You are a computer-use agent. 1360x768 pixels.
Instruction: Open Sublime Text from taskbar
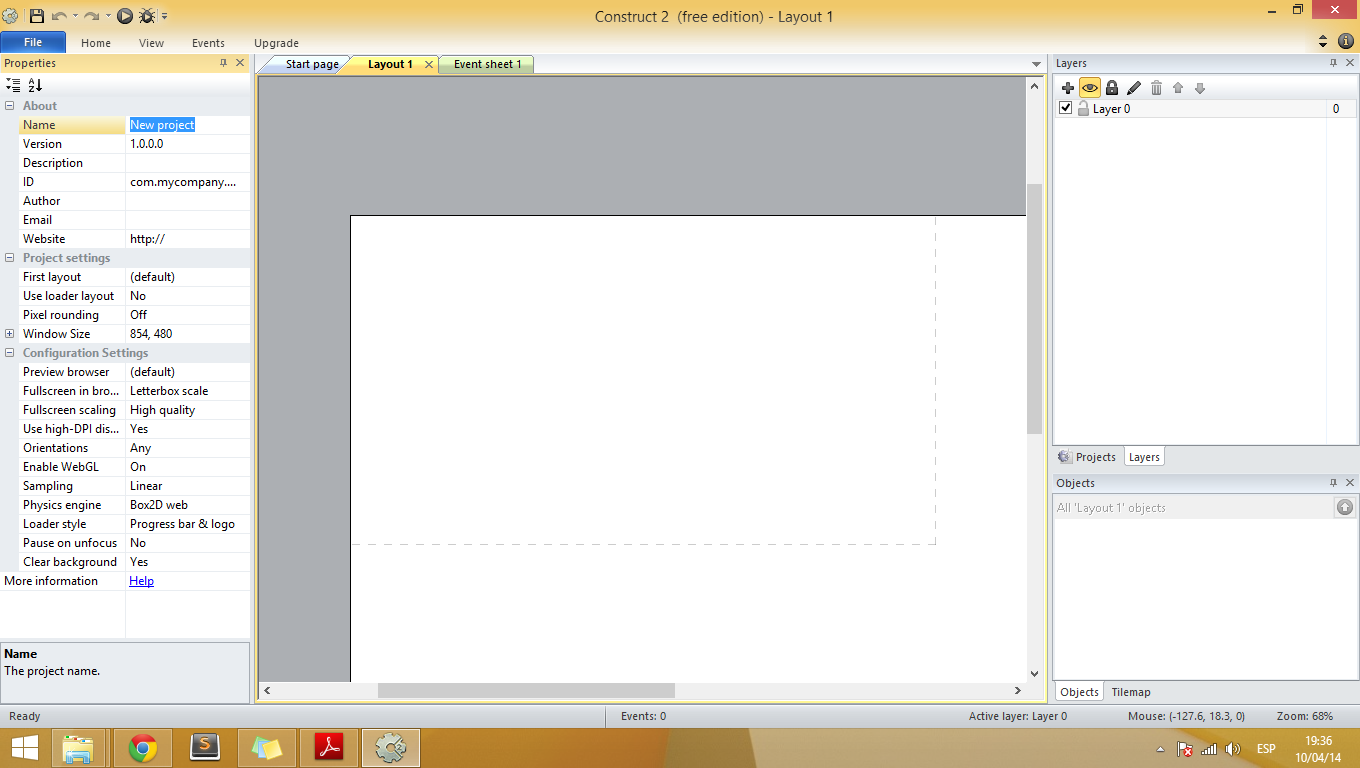(x=205, y=748)
